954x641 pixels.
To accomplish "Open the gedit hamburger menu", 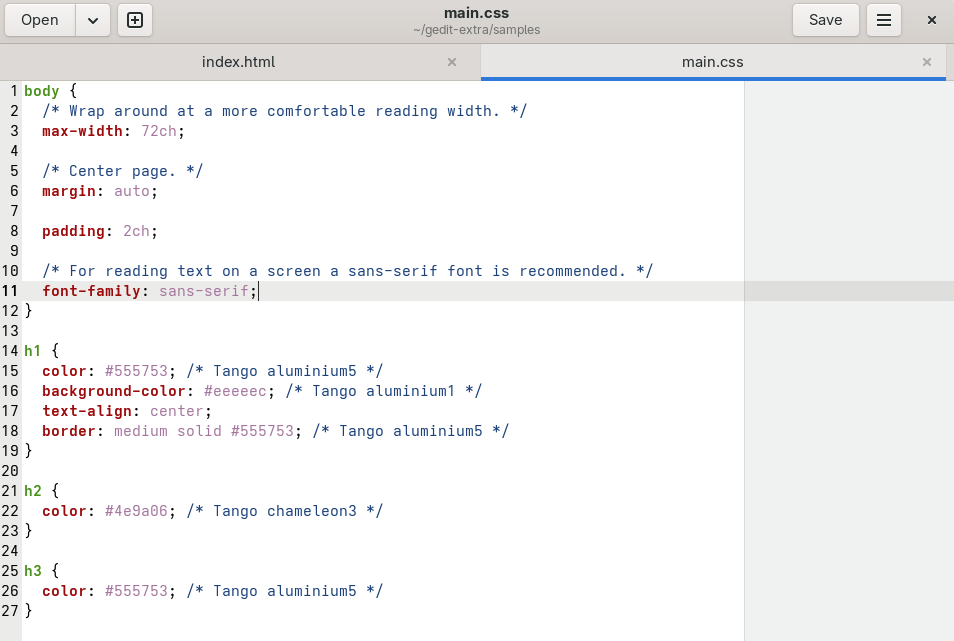I will point(883,19).
